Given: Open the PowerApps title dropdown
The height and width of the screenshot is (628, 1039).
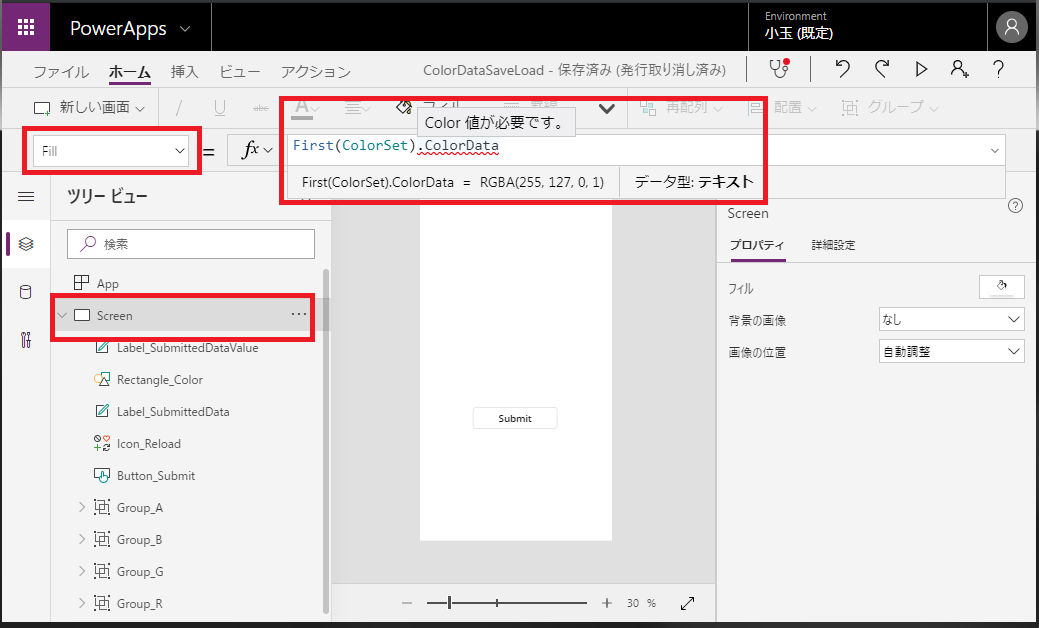Looking at the screenshot, I should click(186, 28).
